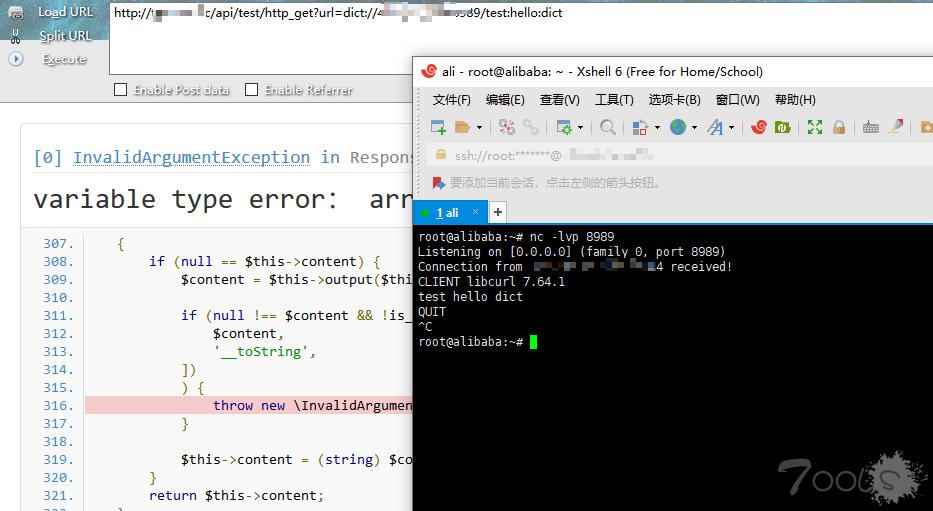Open the 窗口(W) menu

[737, 99]
